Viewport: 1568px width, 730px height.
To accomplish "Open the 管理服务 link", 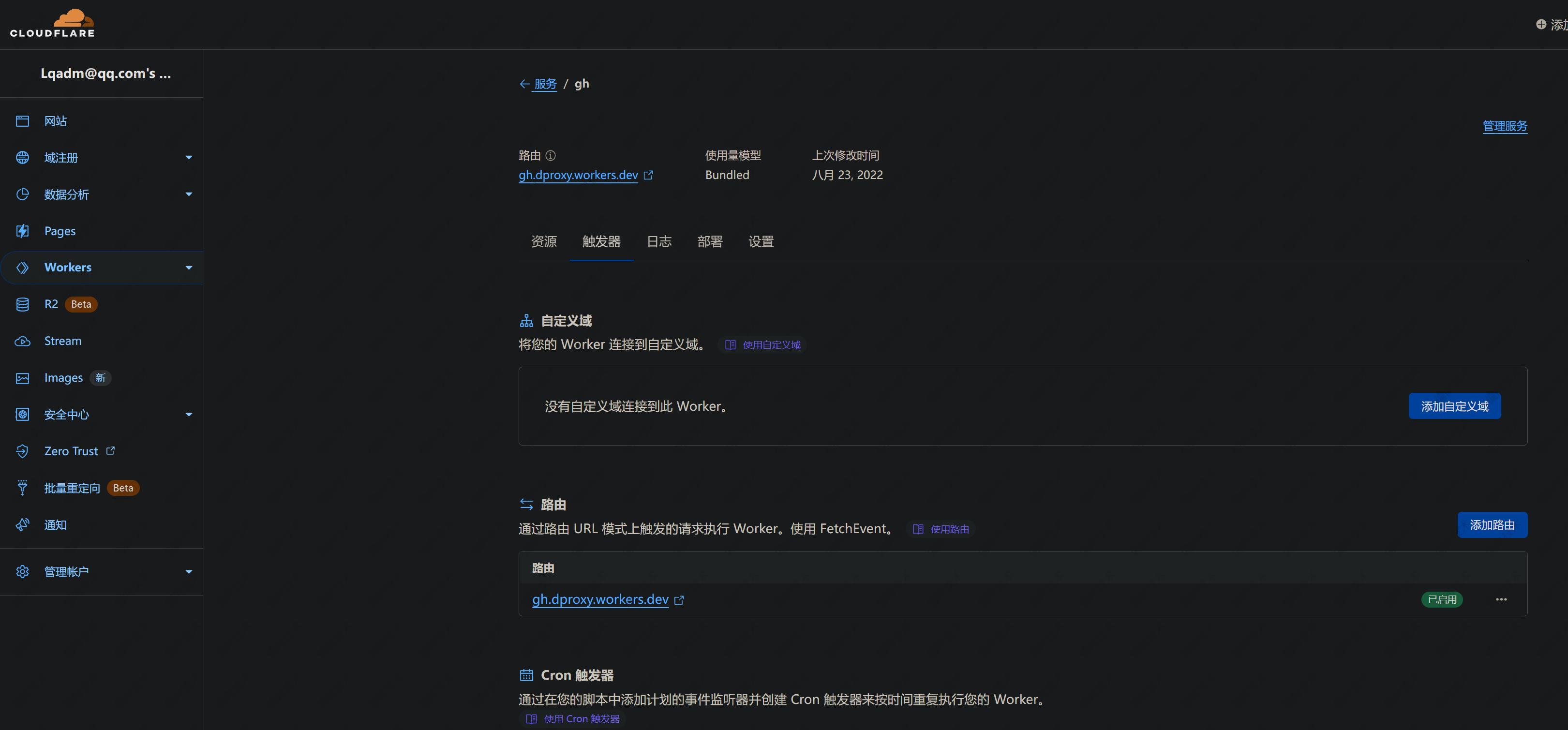I will pyautogui.click(x=1505, y=126).
